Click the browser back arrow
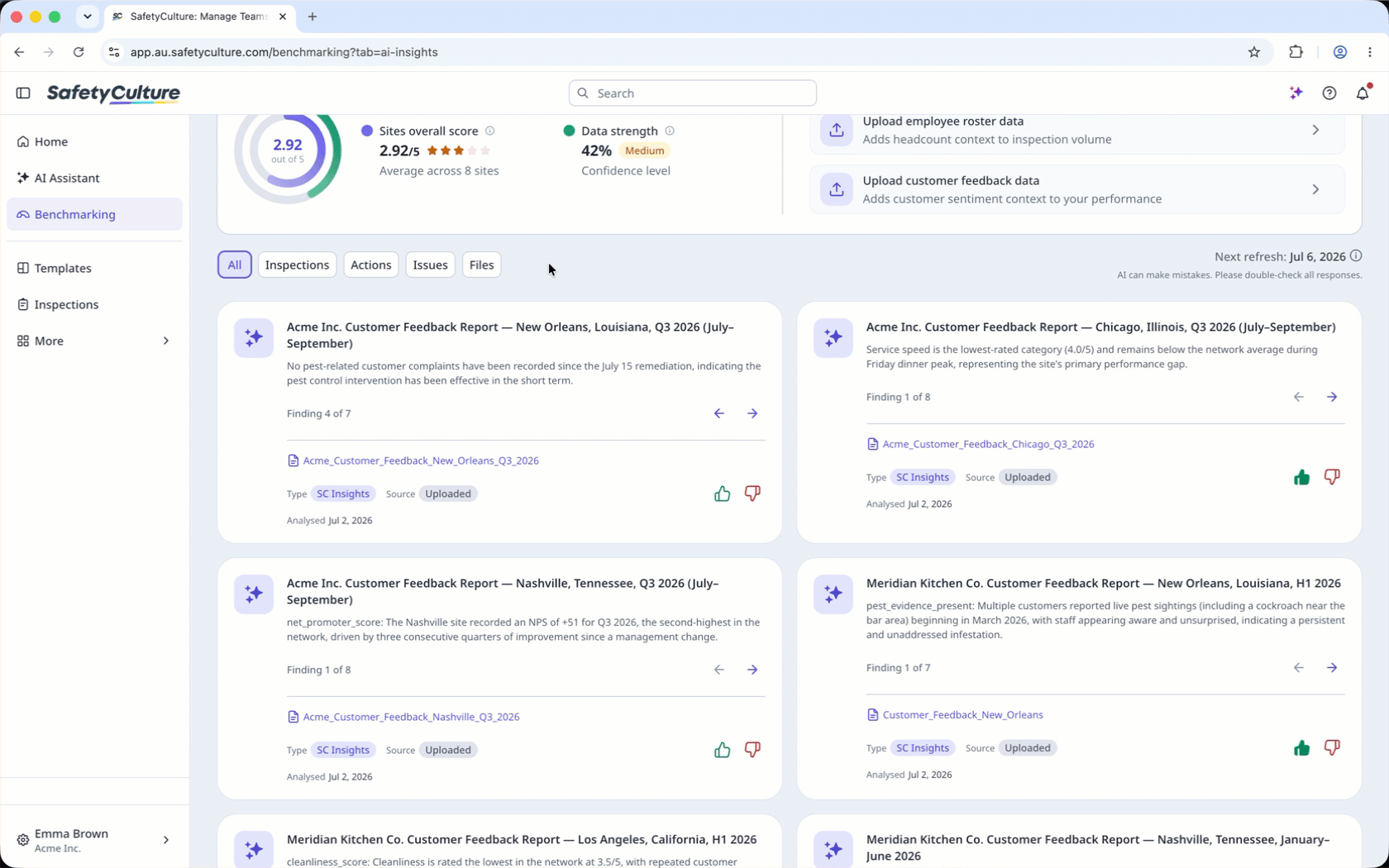The width and height of the screenshot is (1389, 868). point(19,52)
